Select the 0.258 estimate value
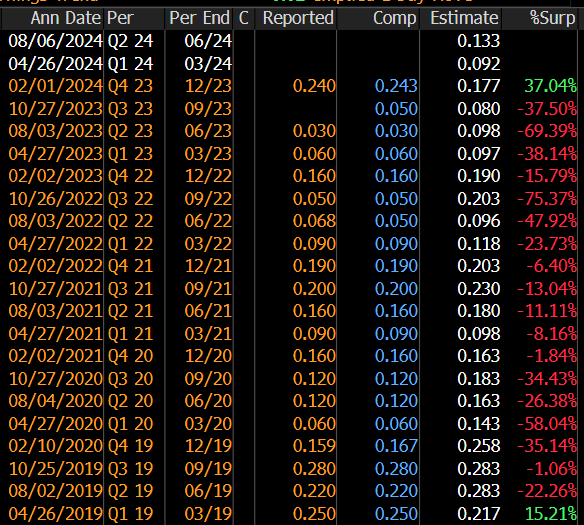584x525 pixels. 479,446
